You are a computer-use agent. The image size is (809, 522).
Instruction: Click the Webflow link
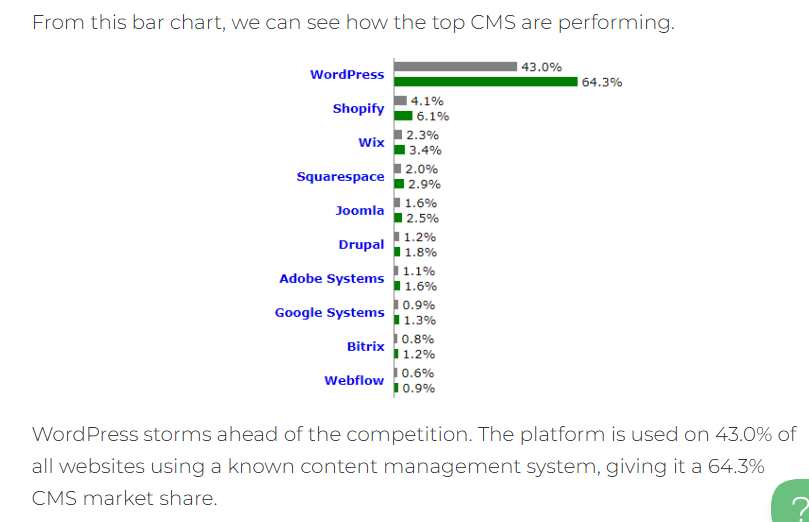pyautogui.click(x=354, y=381)
